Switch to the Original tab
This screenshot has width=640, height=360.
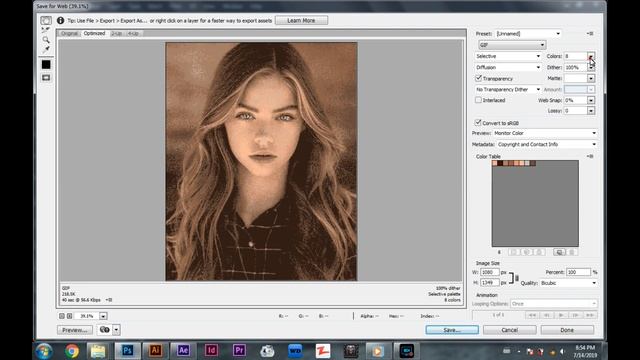click(x=69, y=33)
